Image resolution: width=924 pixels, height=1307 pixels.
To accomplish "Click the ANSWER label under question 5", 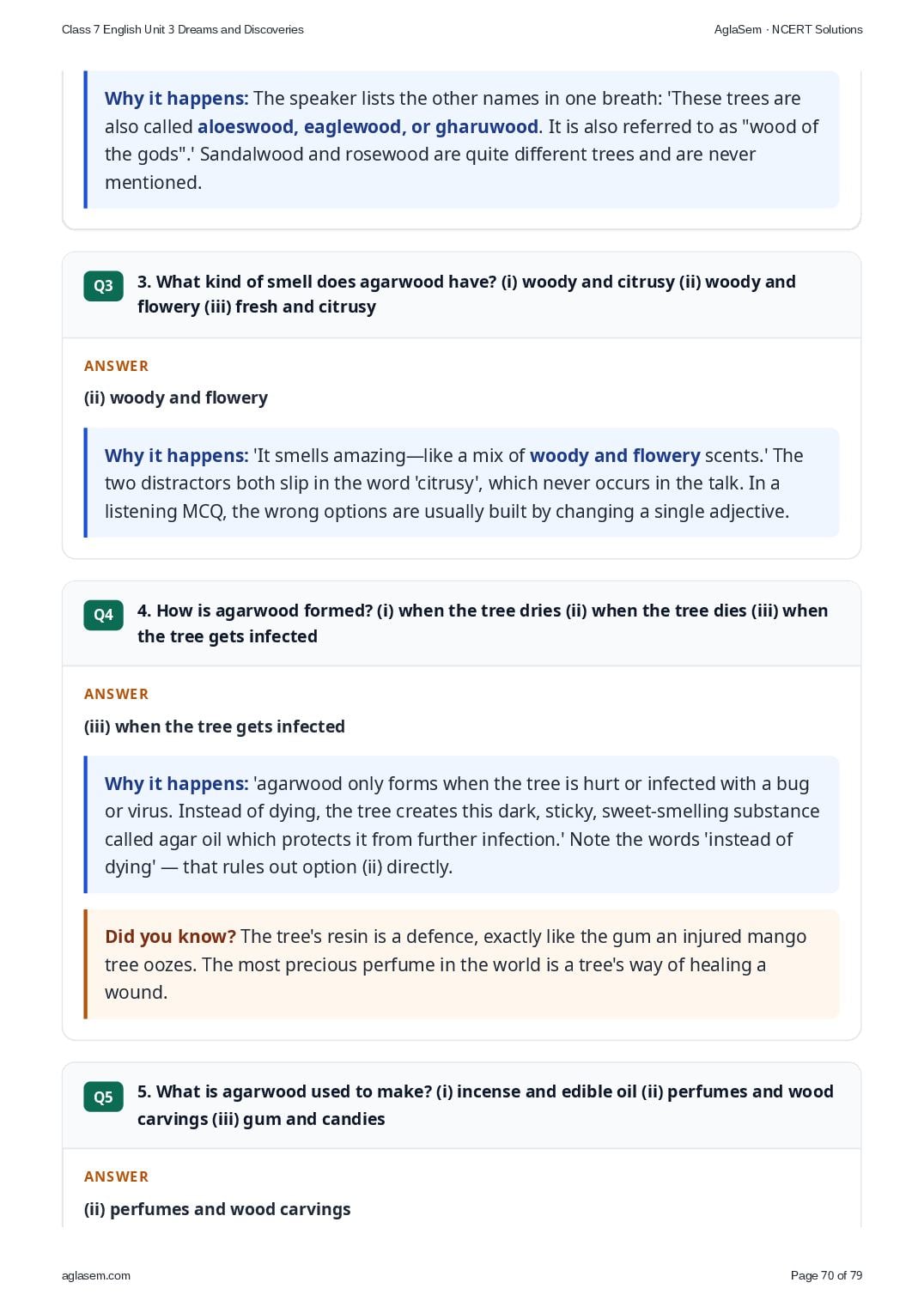I will pyautogui.click(x=116, y=1176).
